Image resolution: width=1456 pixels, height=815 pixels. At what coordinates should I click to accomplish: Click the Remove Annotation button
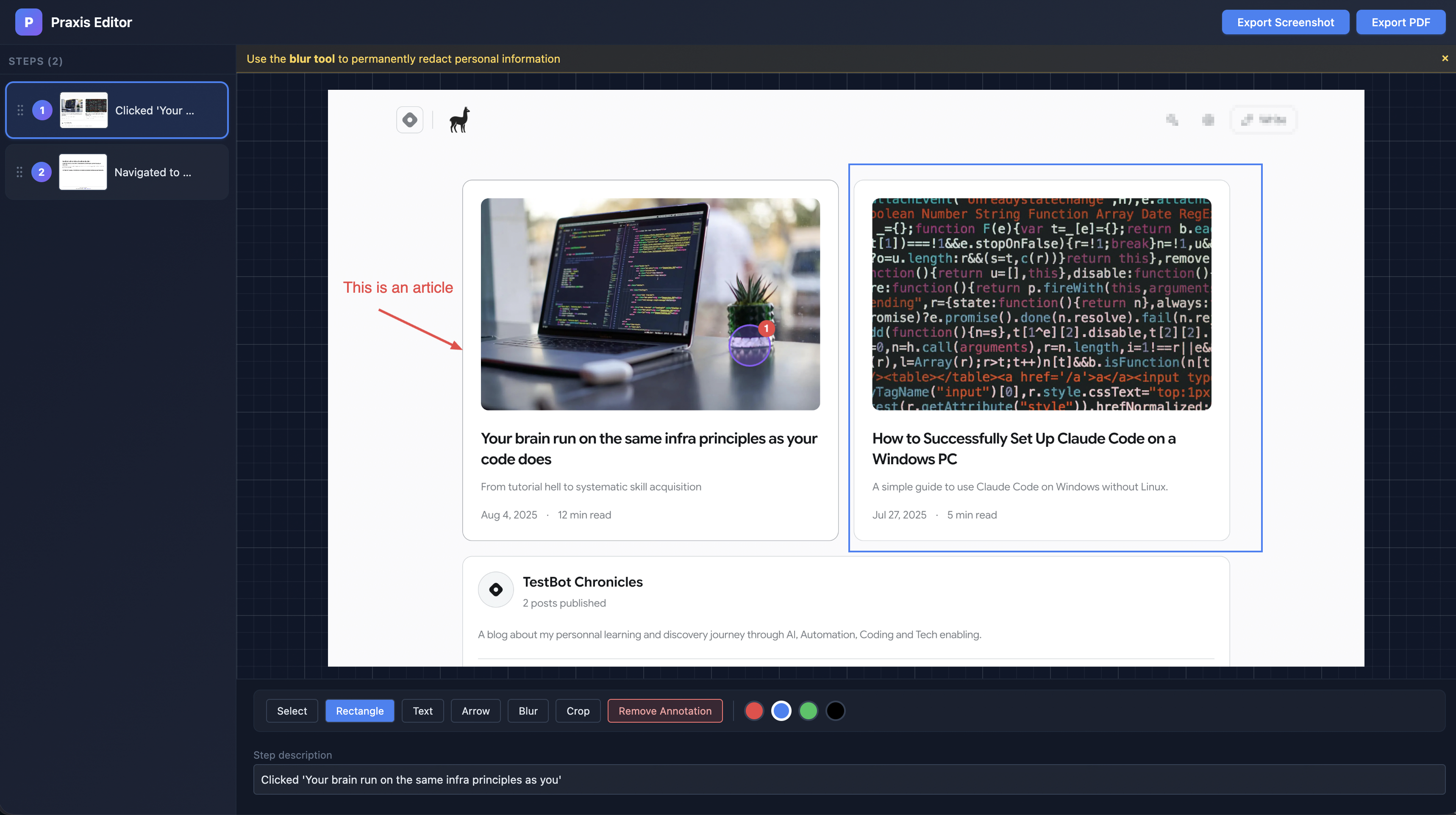tap(665, 710)
